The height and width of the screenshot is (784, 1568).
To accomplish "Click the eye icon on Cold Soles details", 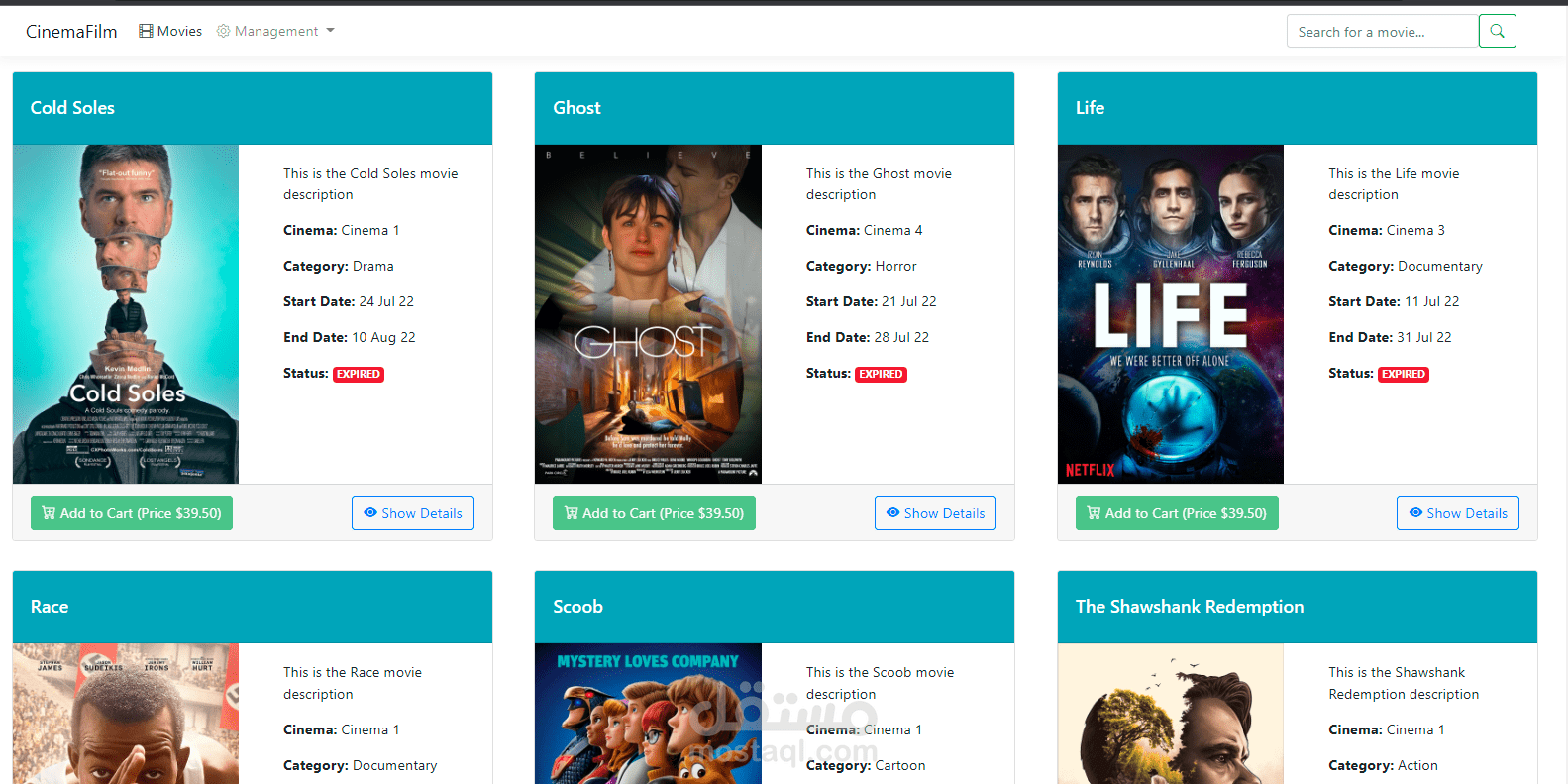I will coord(370,513).
